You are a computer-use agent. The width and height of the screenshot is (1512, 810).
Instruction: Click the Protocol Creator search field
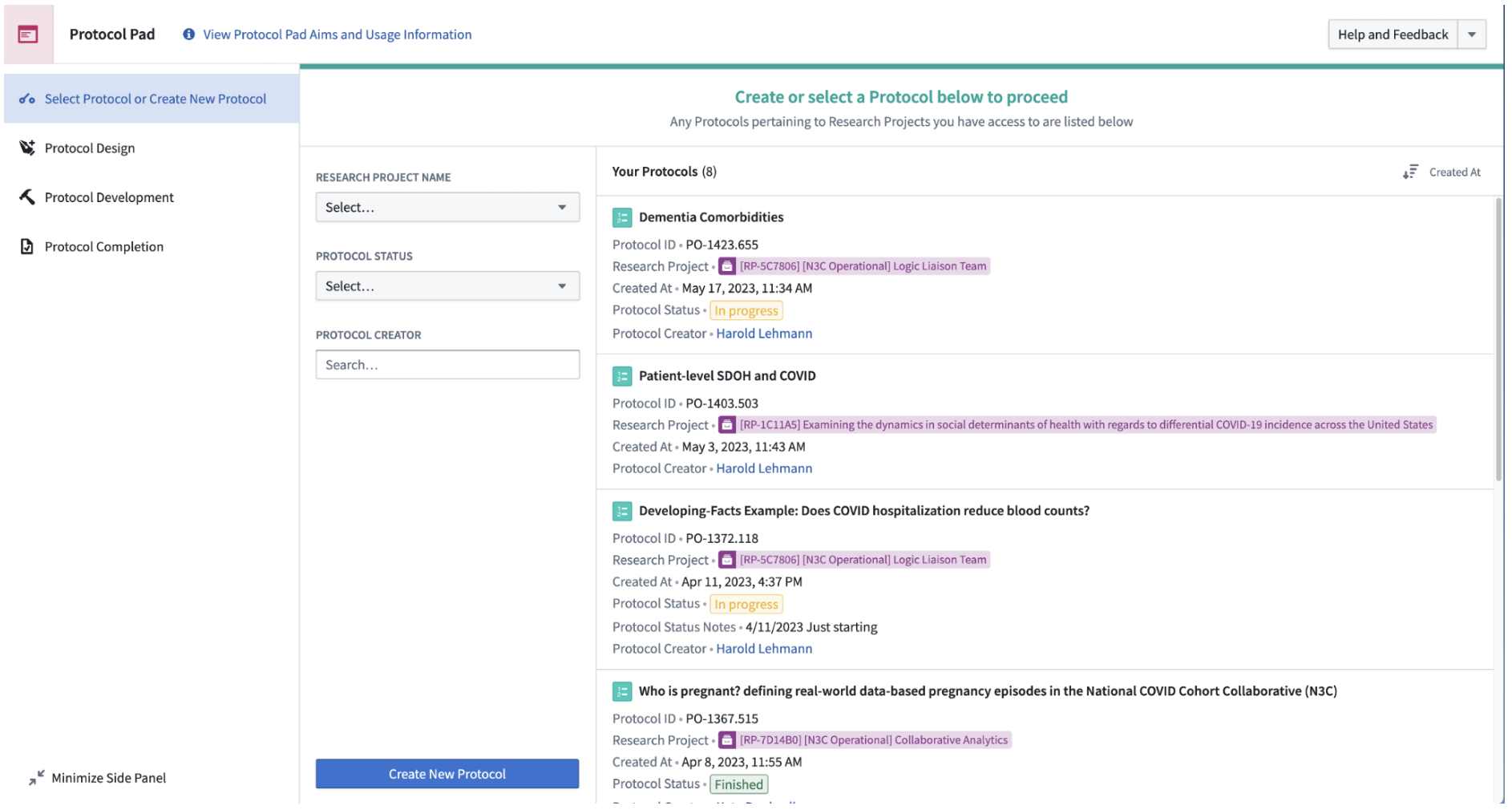pos(447,365)
